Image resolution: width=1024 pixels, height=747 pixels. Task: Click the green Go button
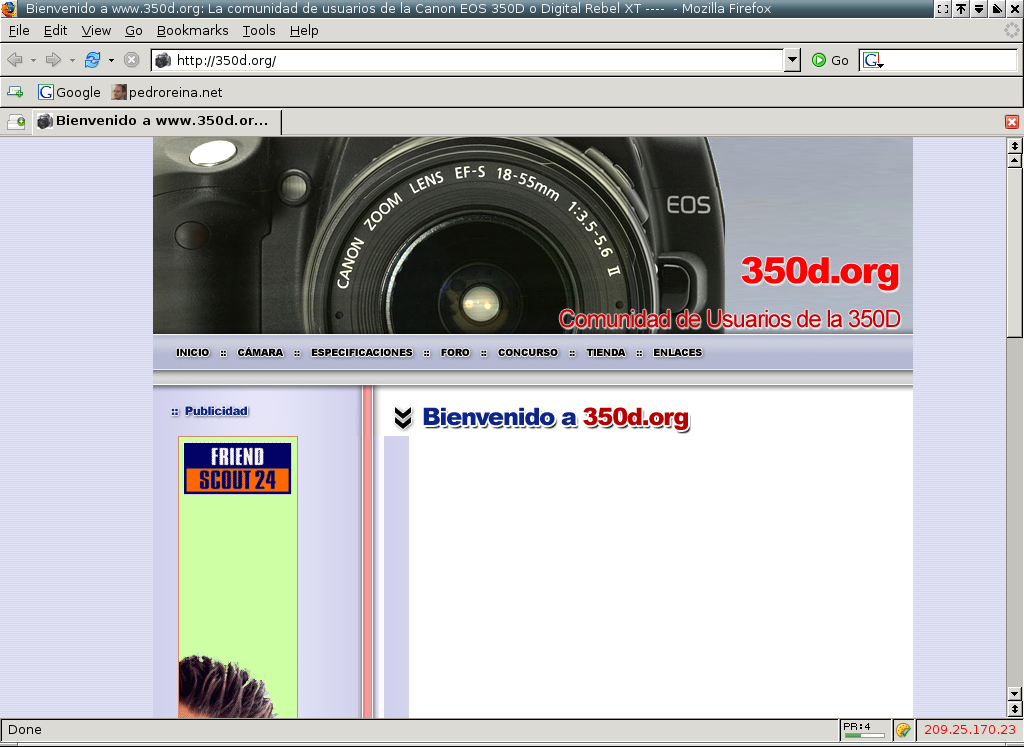(830, 60)
